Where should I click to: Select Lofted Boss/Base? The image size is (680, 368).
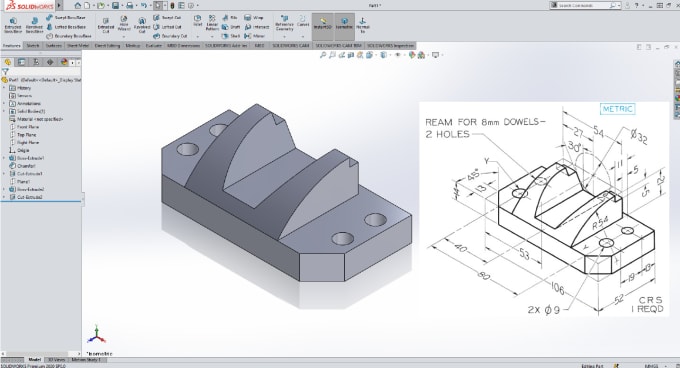pyautogui.click(x=65, y=27)
